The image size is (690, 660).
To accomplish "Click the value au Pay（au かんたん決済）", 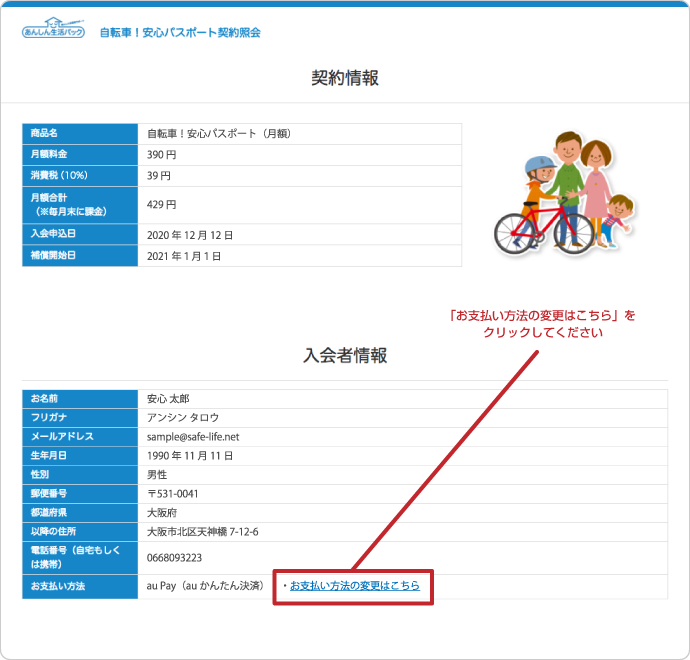I will (x=206, y=586).
